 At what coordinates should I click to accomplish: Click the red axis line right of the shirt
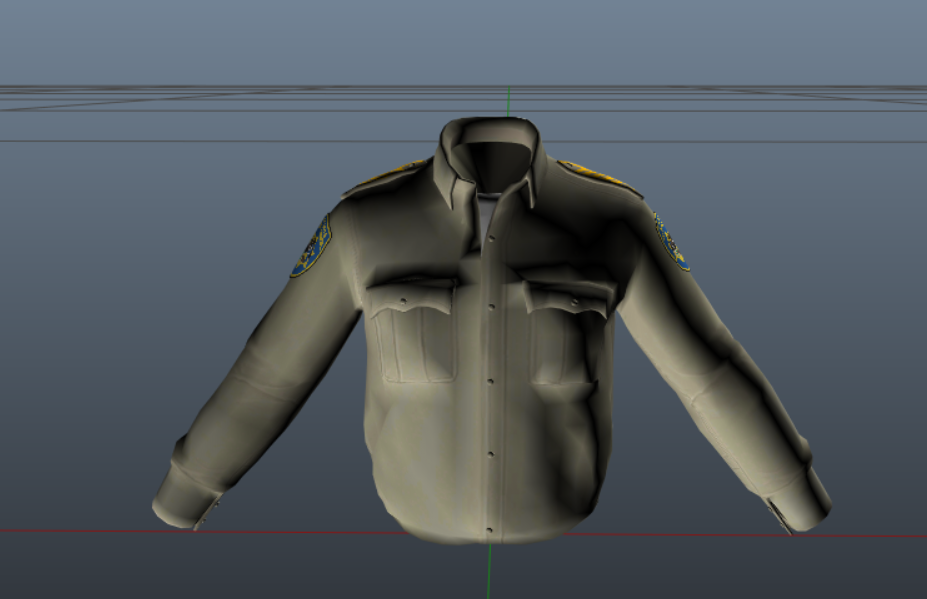[x=880, y=536]
